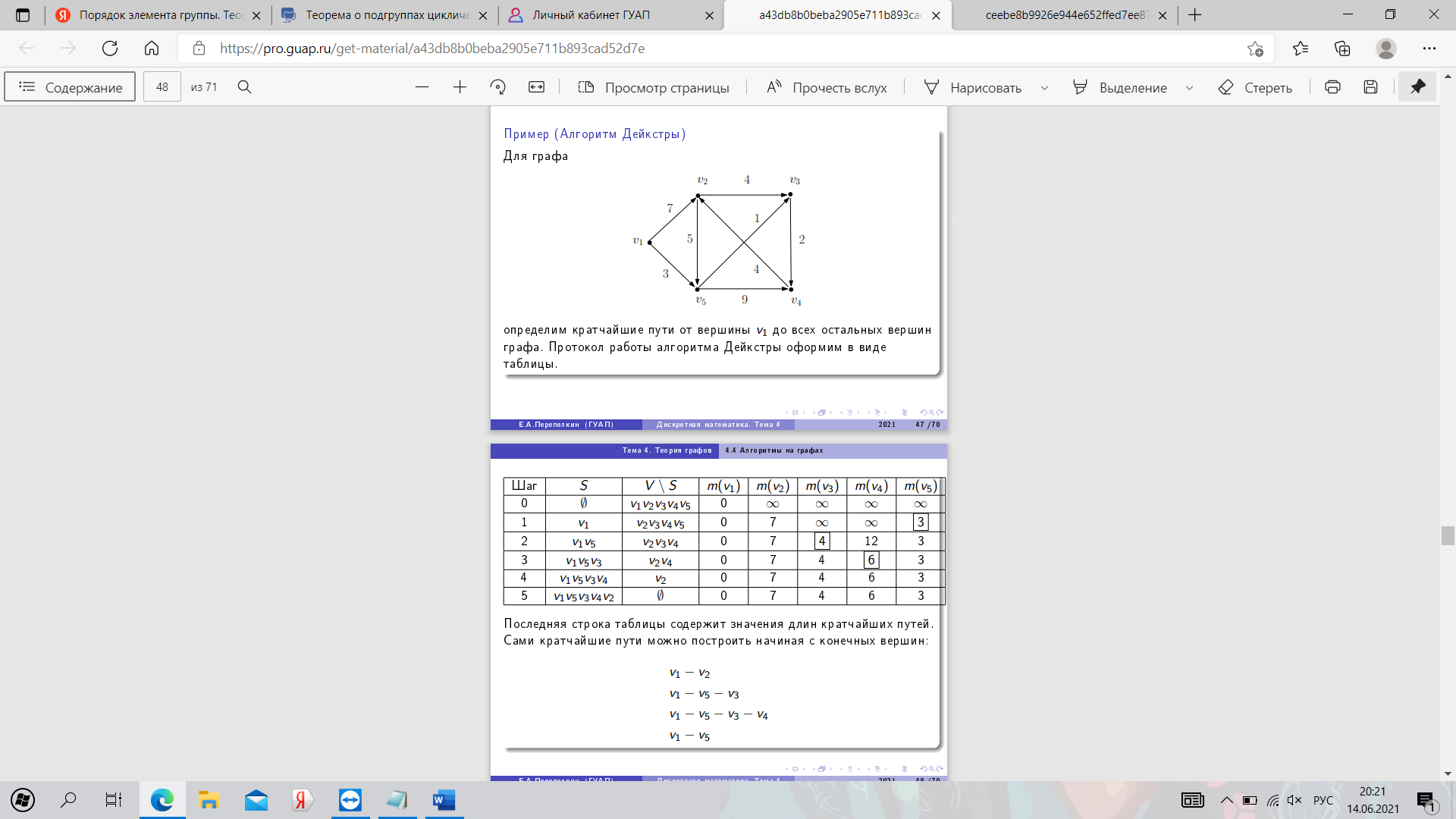Click scrollbar down arrow
Screen dimensions: 1456x819
point(1448,773)
